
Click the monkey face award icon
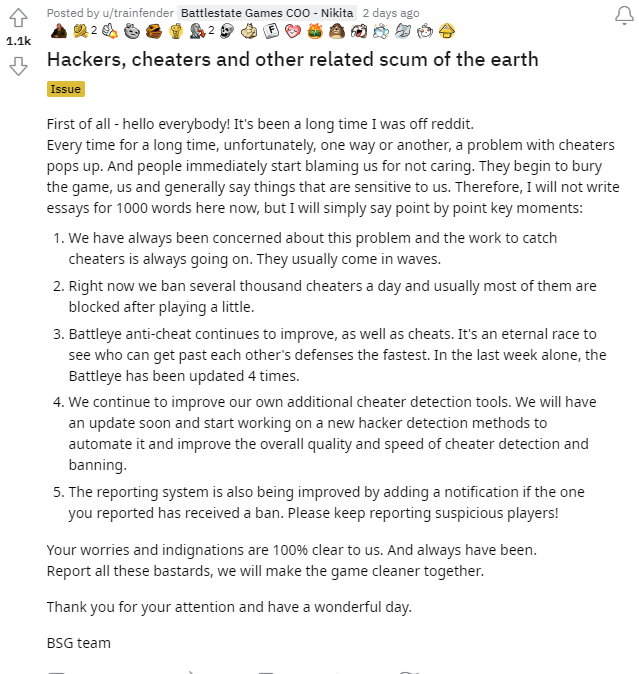coord(337,31)
